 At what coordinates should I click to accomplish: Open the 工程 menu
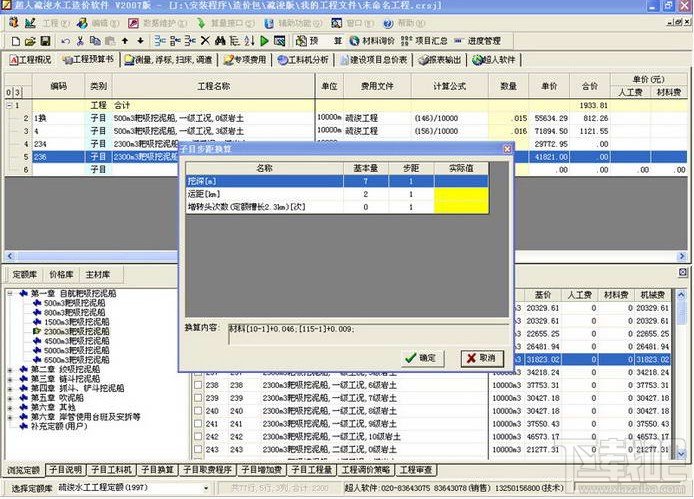point(47,23)
